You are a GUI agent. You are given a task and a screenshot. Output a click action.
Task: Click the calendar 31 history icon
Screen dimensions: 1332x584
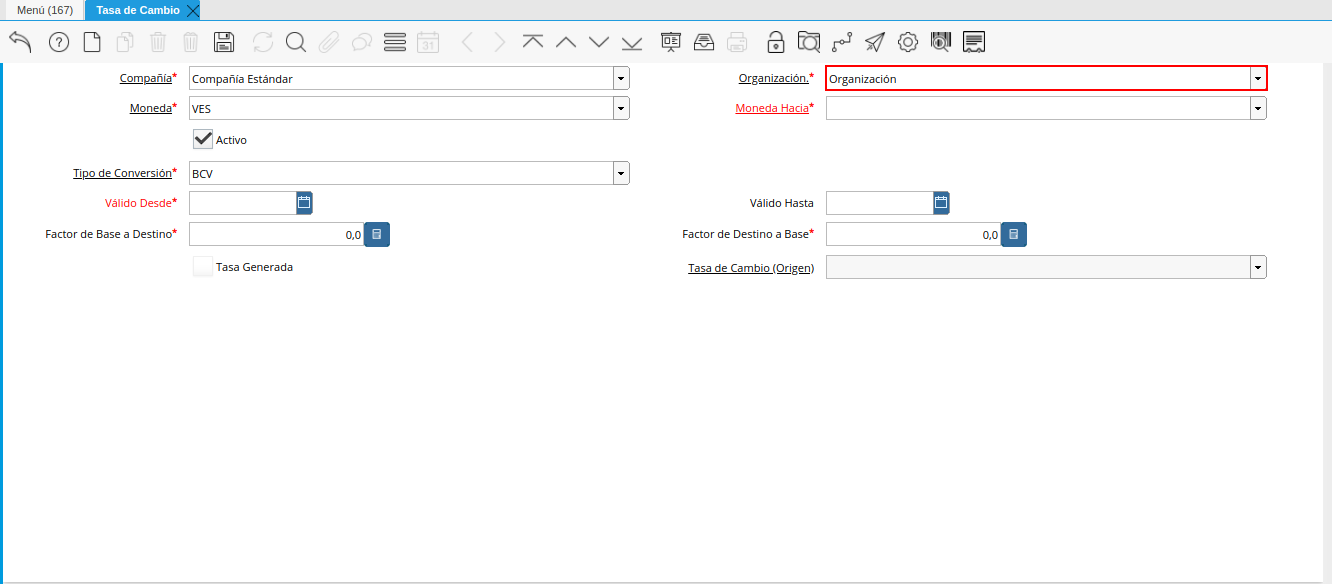428,42
